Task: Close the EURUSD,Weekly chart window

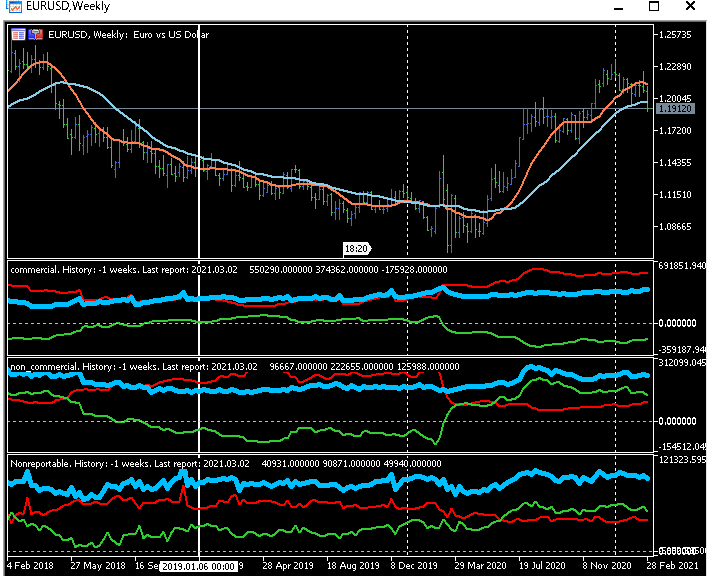Action: pos(690,6)
